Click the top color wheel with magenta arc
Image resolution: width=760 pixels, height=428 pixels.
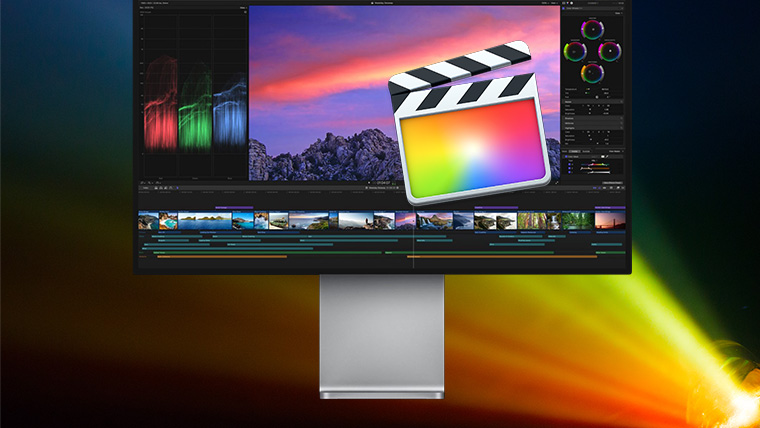pyautogui.click(x=592, y=30)
